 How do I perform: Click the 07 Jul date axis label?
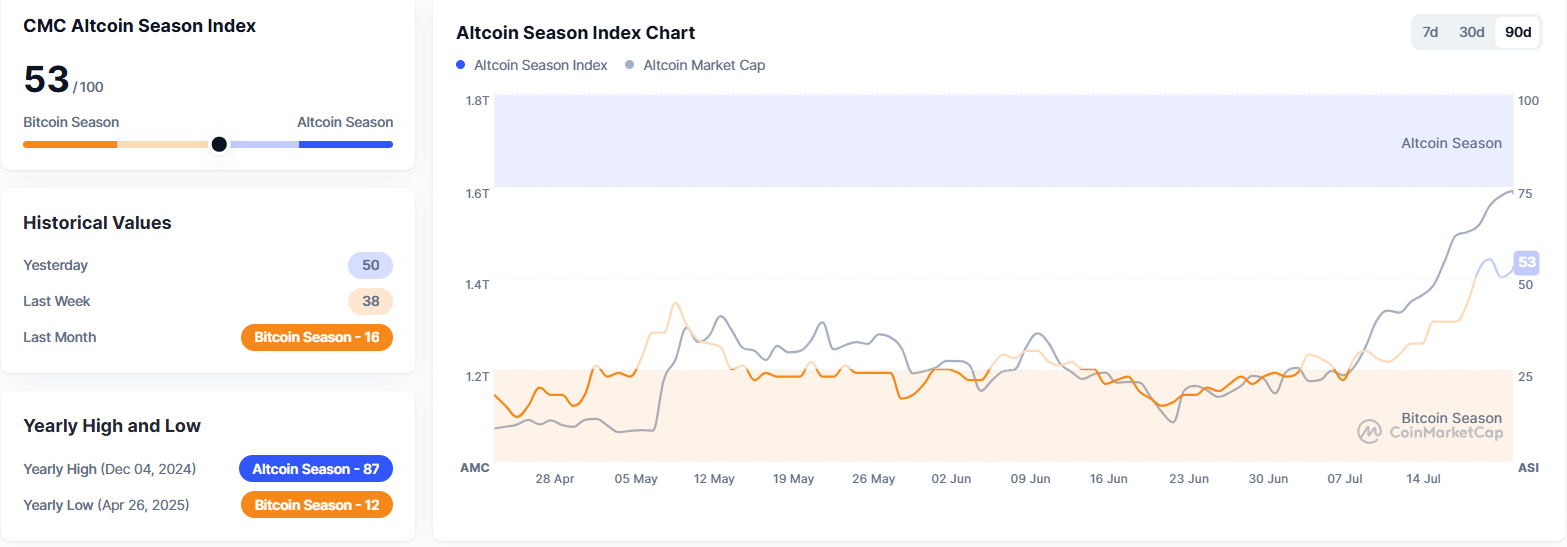1347,479
